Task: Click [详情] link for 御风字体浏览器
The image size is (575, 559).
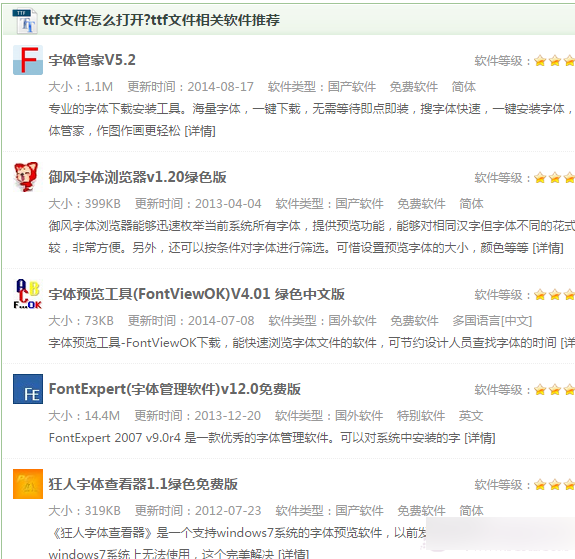Action: (x=548, y=248)
